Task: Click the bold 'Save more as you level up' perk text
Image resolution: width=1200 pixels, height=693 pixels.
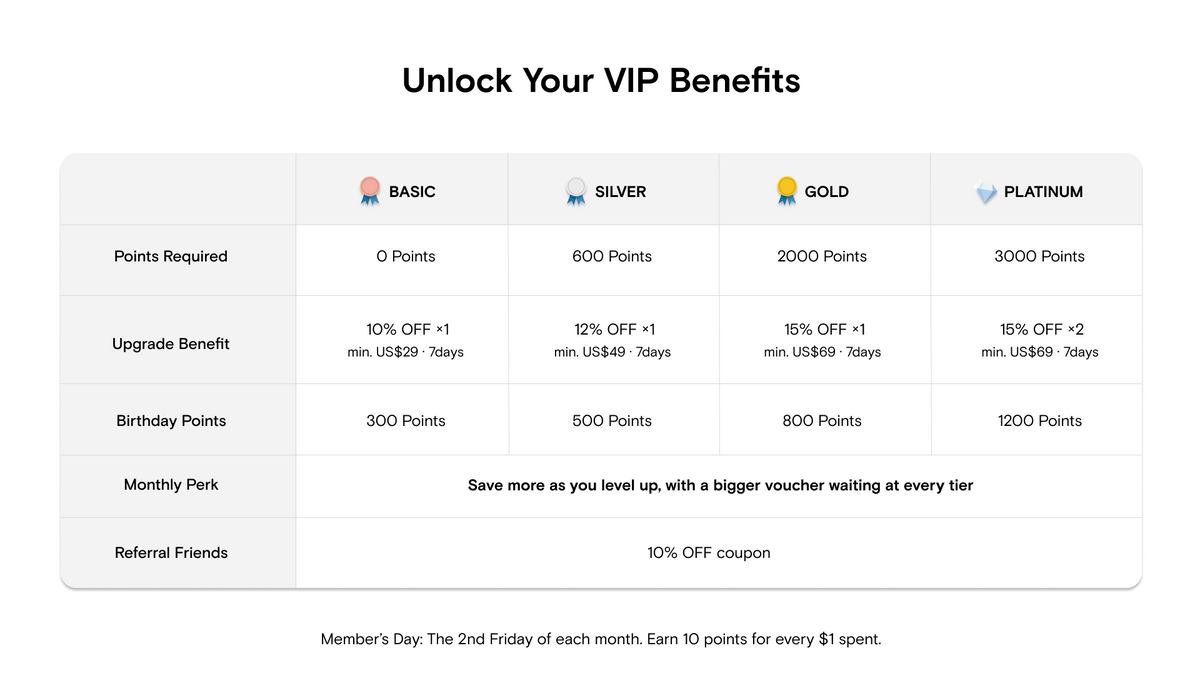Action: (720, 485)
